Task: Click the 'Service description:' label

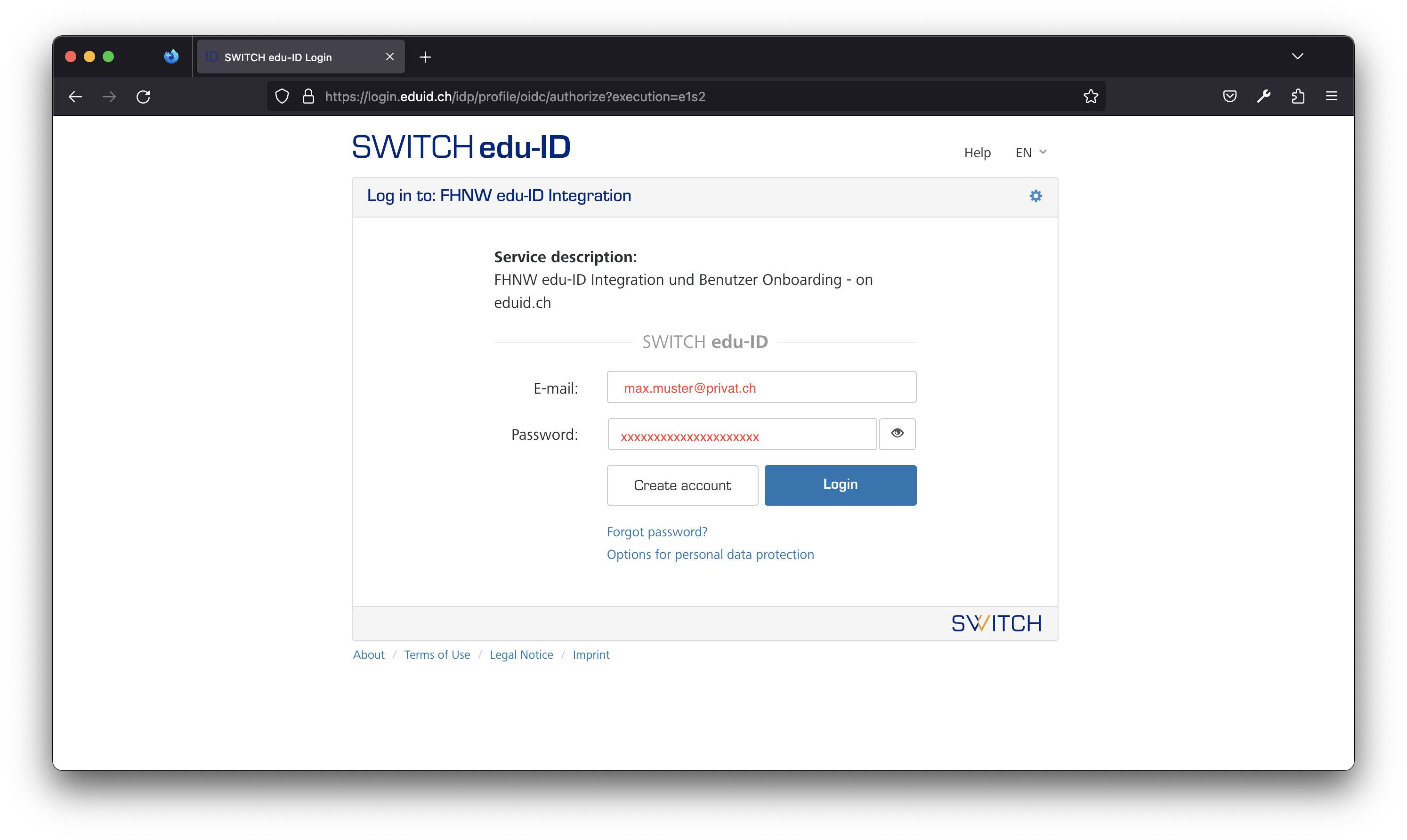Action: tap(565, 257)
